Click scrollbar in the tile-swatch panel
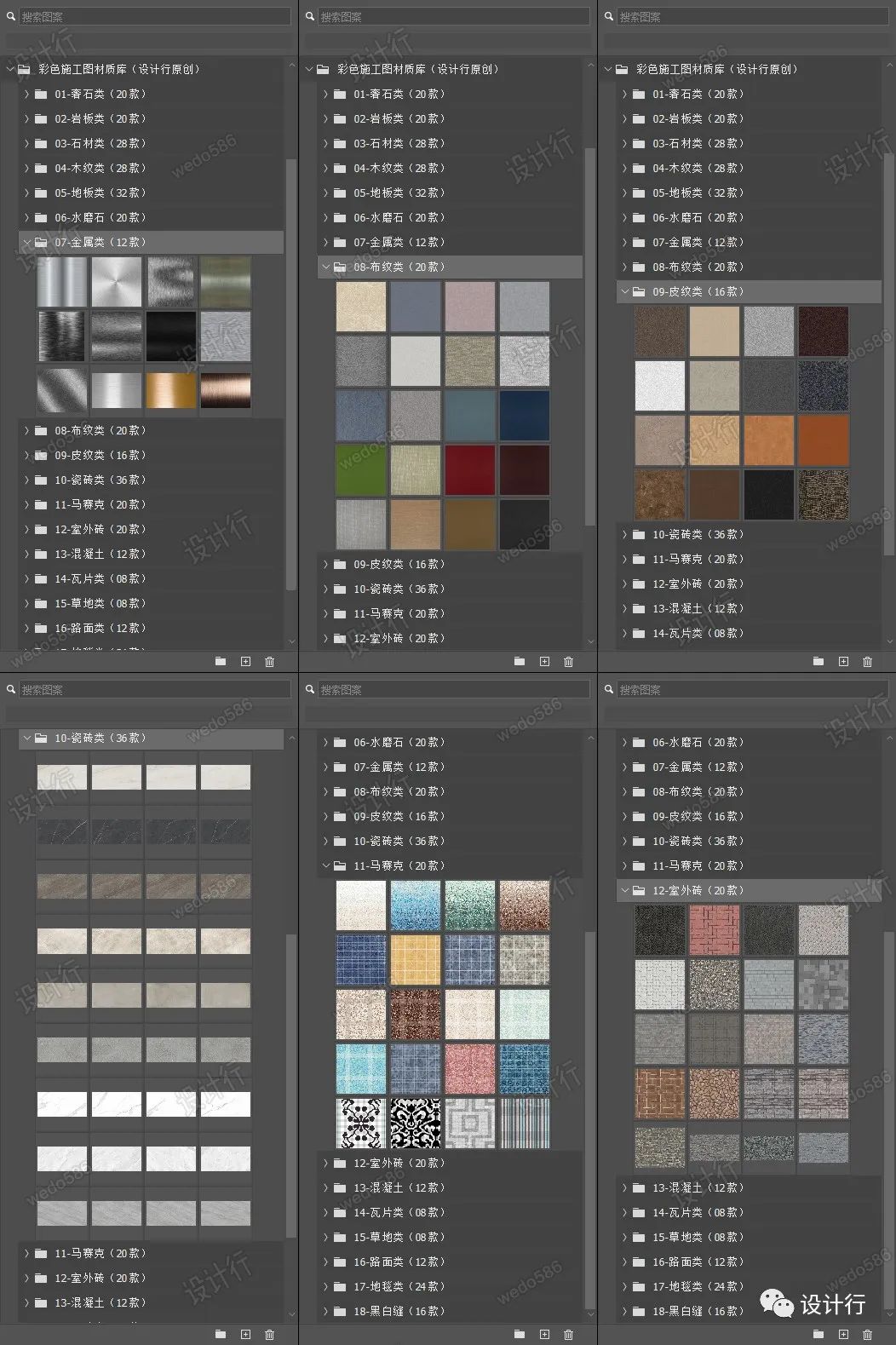The width and height of the screenshot is (896, 1345). click(x=292, y=1085)
